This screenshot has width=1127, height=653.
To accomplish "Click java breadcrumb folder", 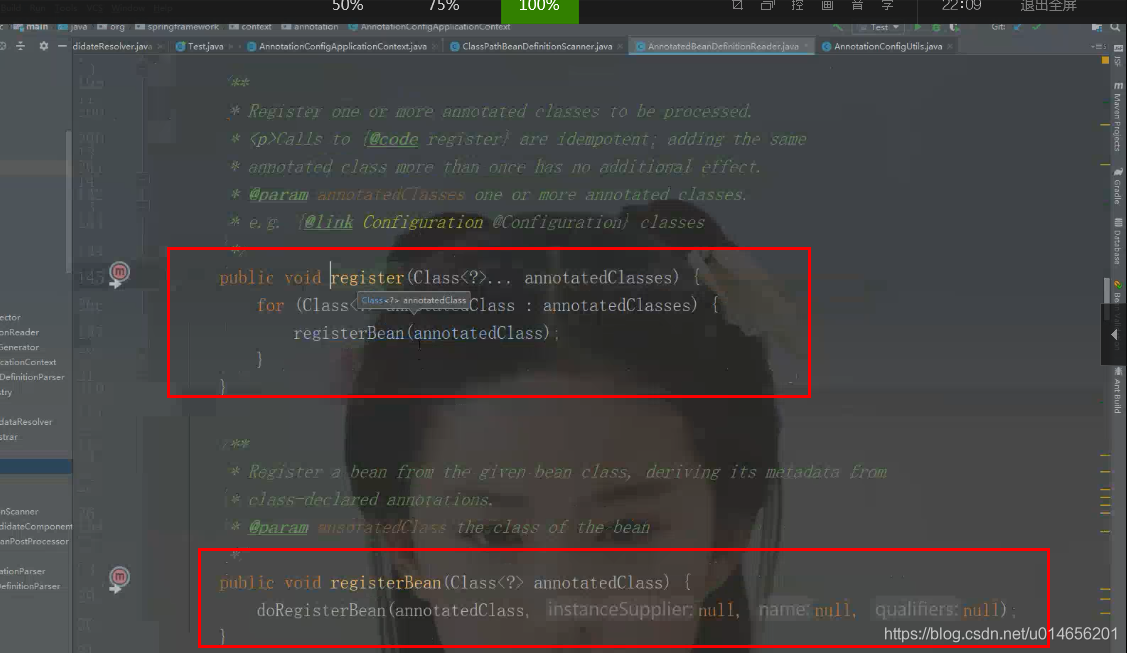I will tap(73, 27).
